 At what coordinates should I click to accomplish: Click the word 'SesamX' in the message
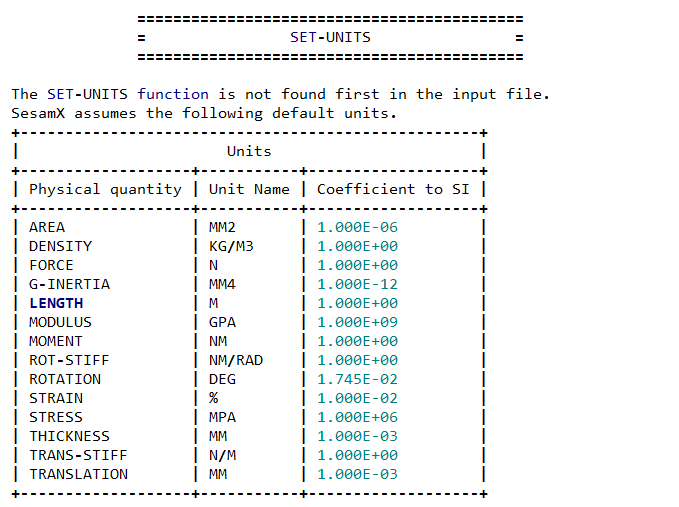(38, 113)
